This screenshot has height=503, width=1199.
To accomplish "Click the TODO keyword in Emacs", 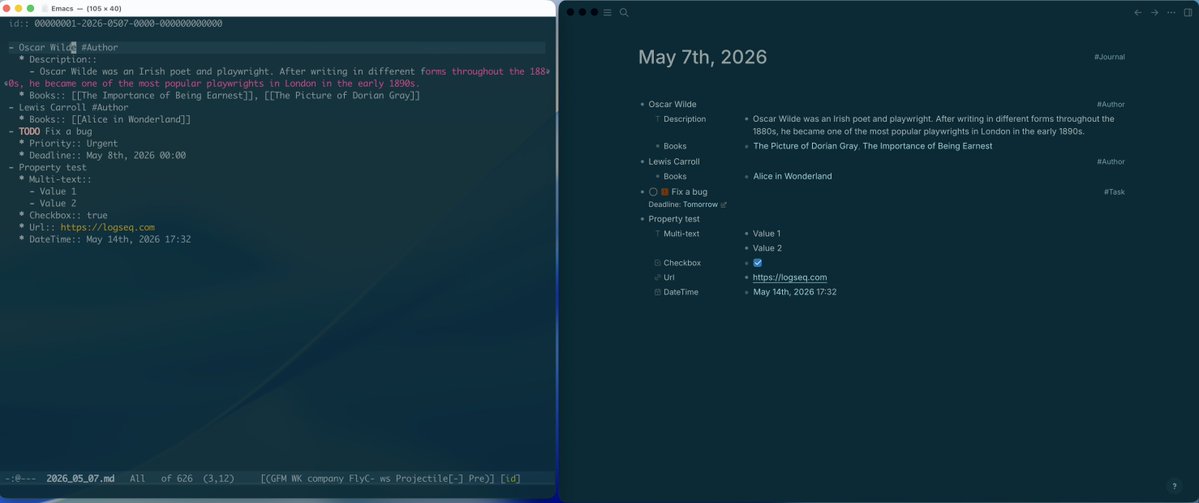I will coord(30,131).
